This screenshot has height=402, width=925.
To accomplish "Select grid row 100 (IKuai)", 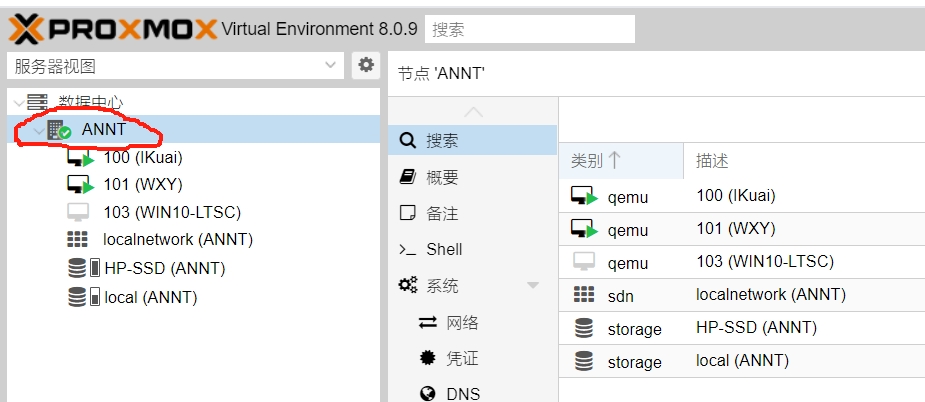I will click(x=742, y=195).
